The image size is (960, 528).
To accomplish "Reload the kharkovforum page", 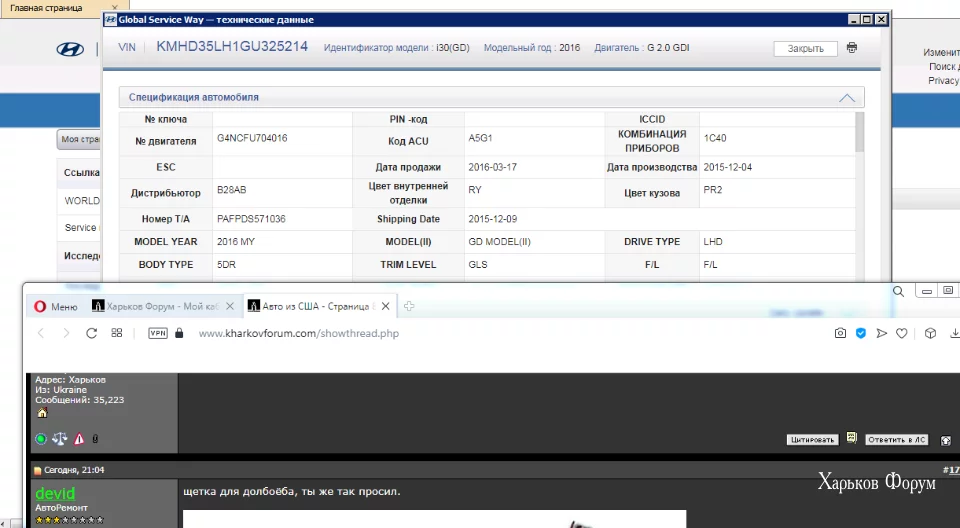I will click(91, 333).
